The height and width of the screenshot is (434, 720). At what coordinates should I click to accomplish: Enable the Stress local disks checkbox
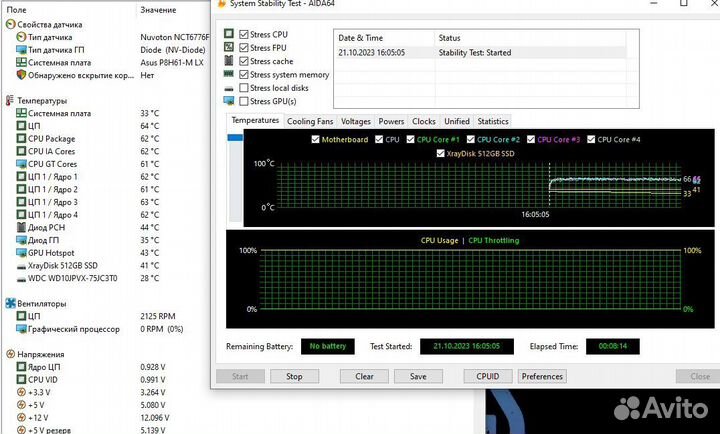(x=244, y=88)
